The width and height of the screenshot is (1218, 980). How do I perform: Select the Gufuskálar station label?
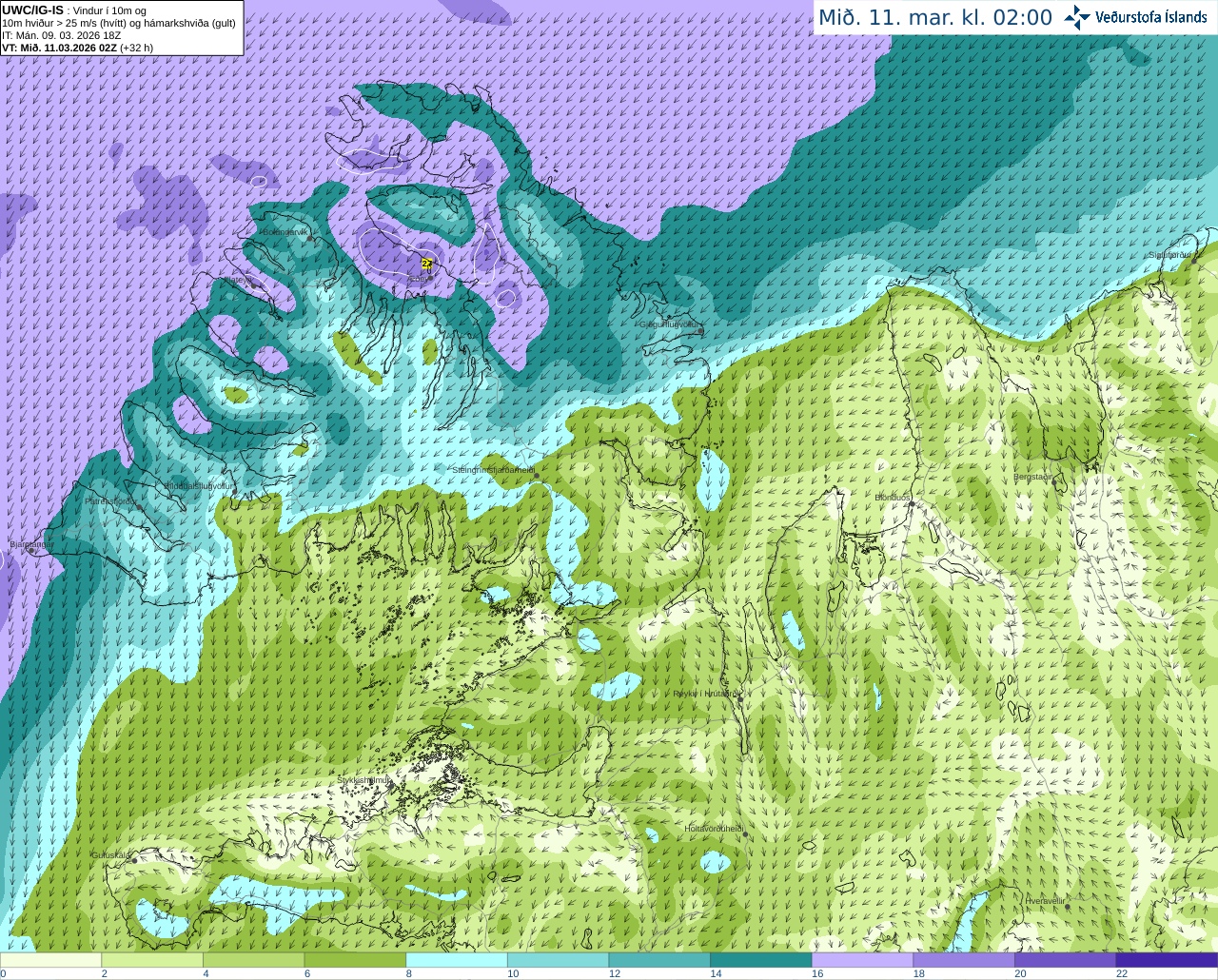[111, 855]
